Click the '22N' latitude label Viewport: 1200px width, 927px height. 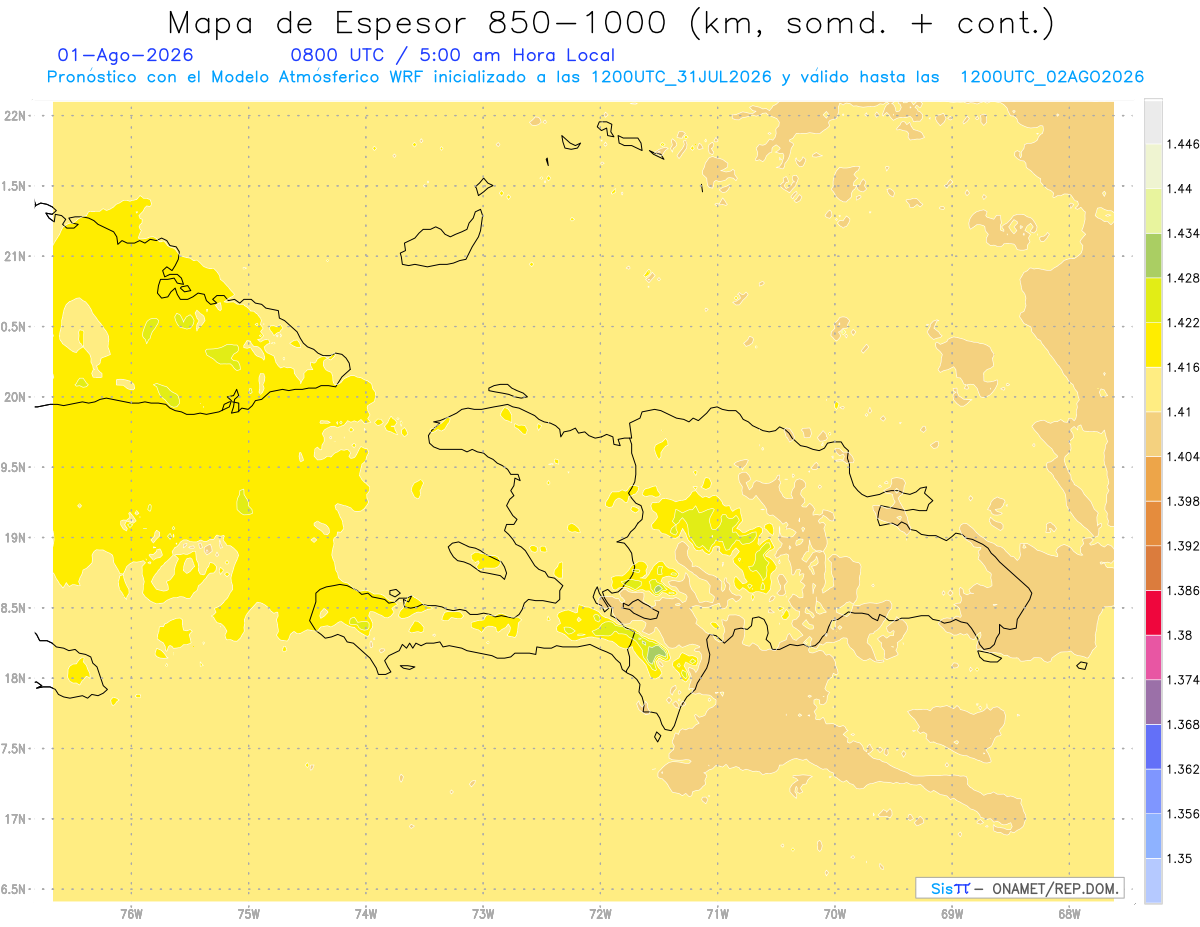pyautogui.click(x=15, y=115)
